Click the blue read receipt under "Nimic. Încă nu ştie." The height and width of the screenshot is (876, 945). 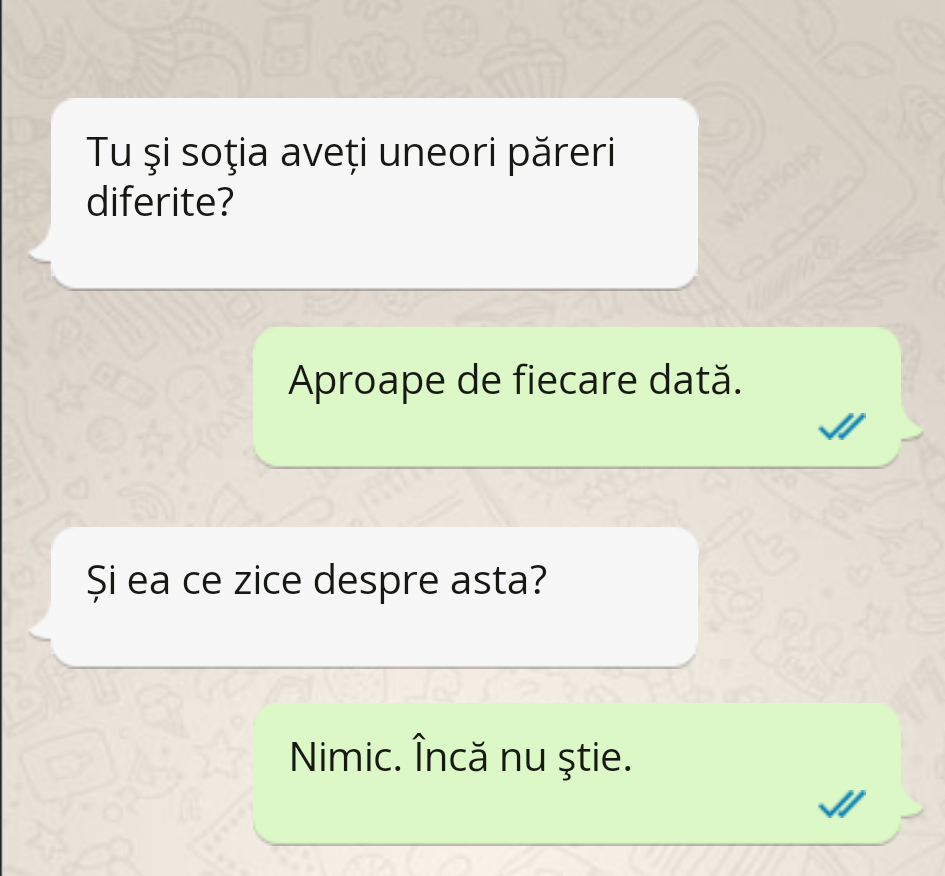pos(842,804)
